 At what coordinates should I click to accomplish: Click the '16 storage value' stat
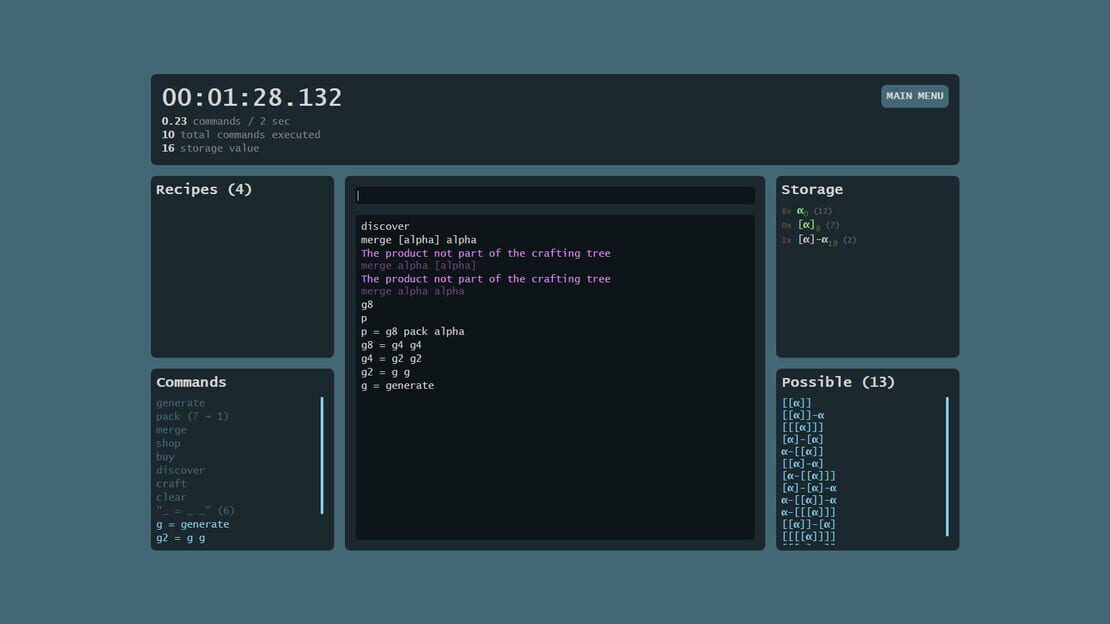click(x=210, y=149)
